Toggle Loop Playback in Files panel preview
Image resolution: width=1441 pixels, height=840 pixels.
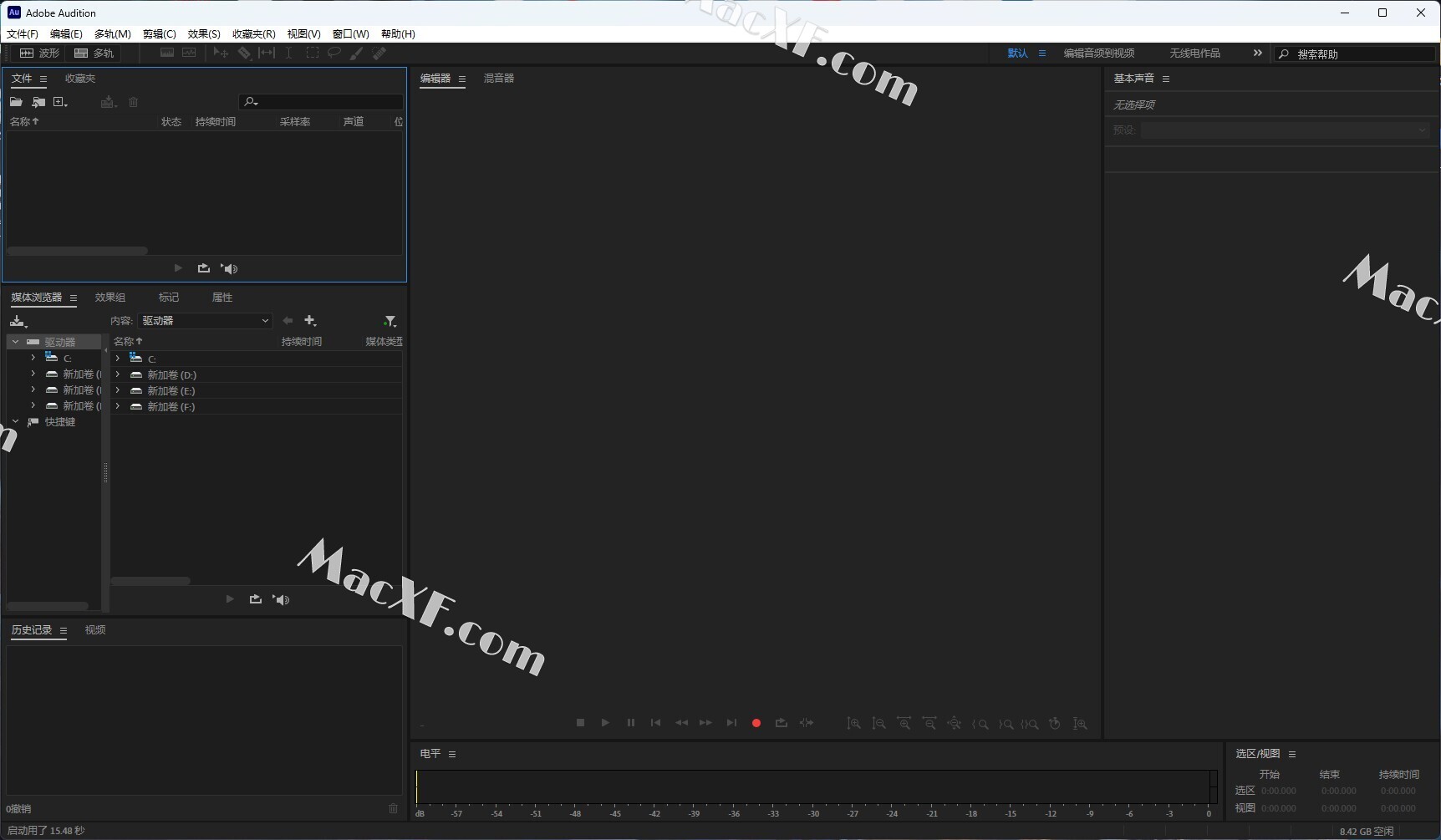(x=203, y=268)
